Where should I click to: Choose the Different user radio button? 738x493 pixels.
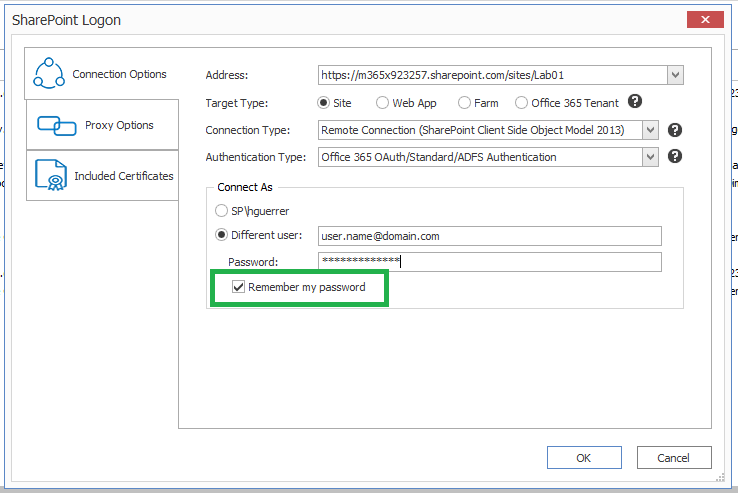tap(221, 234)
